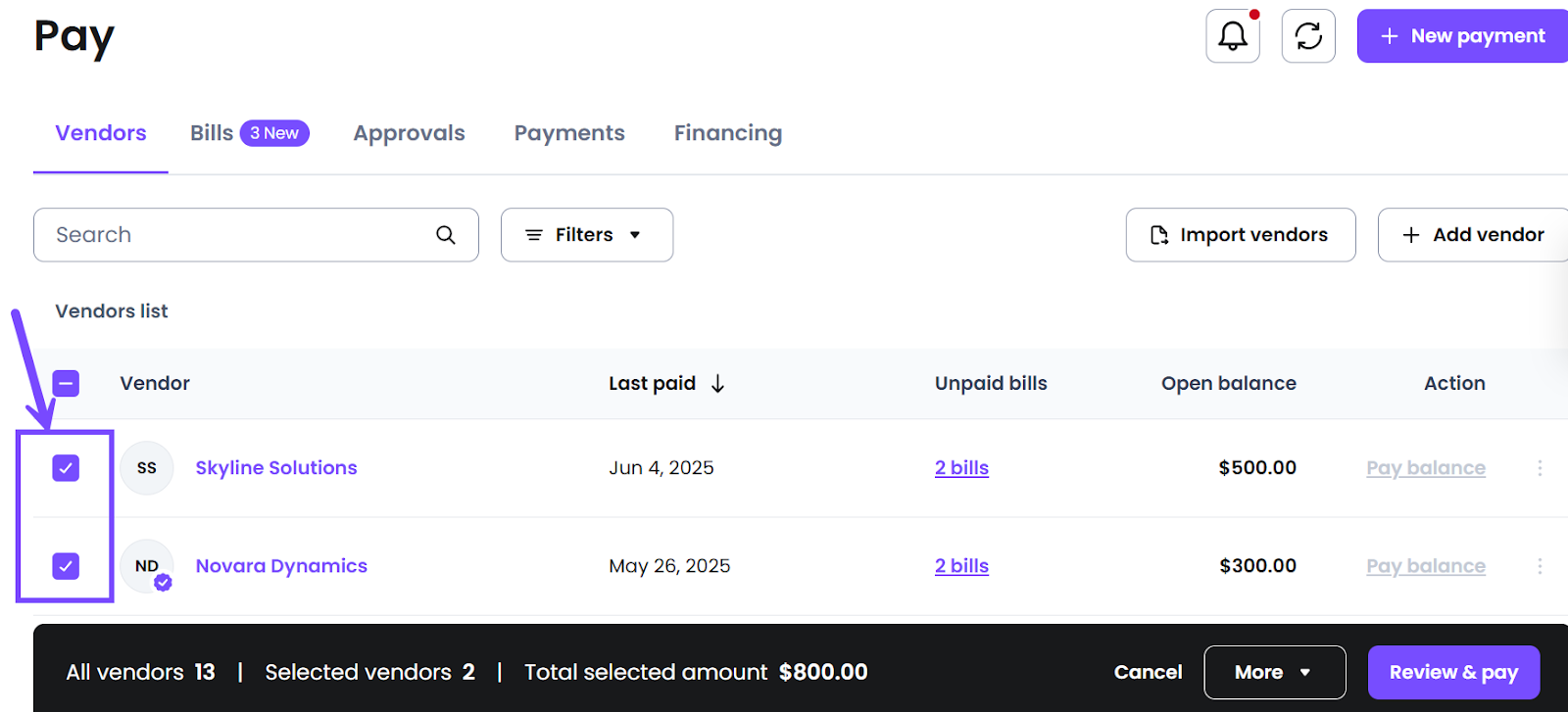
Task: Open the Financing tab
Action: tap(727, 133)
